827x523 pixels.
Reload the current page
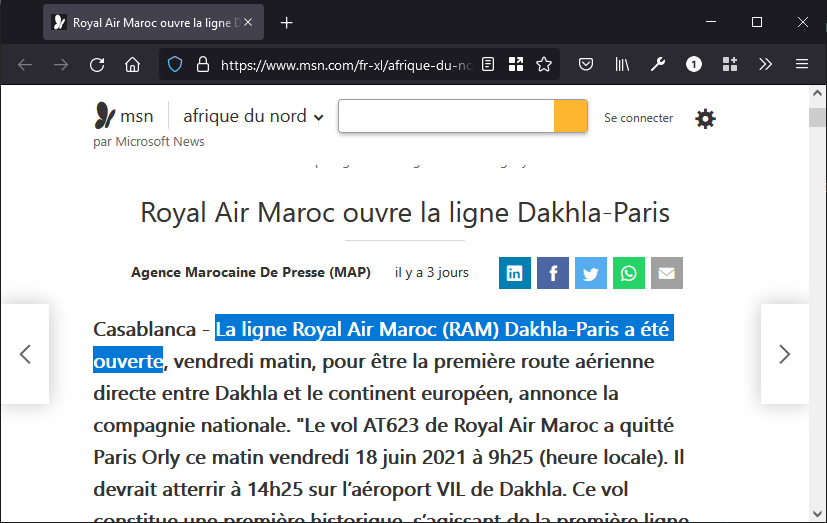97,65
